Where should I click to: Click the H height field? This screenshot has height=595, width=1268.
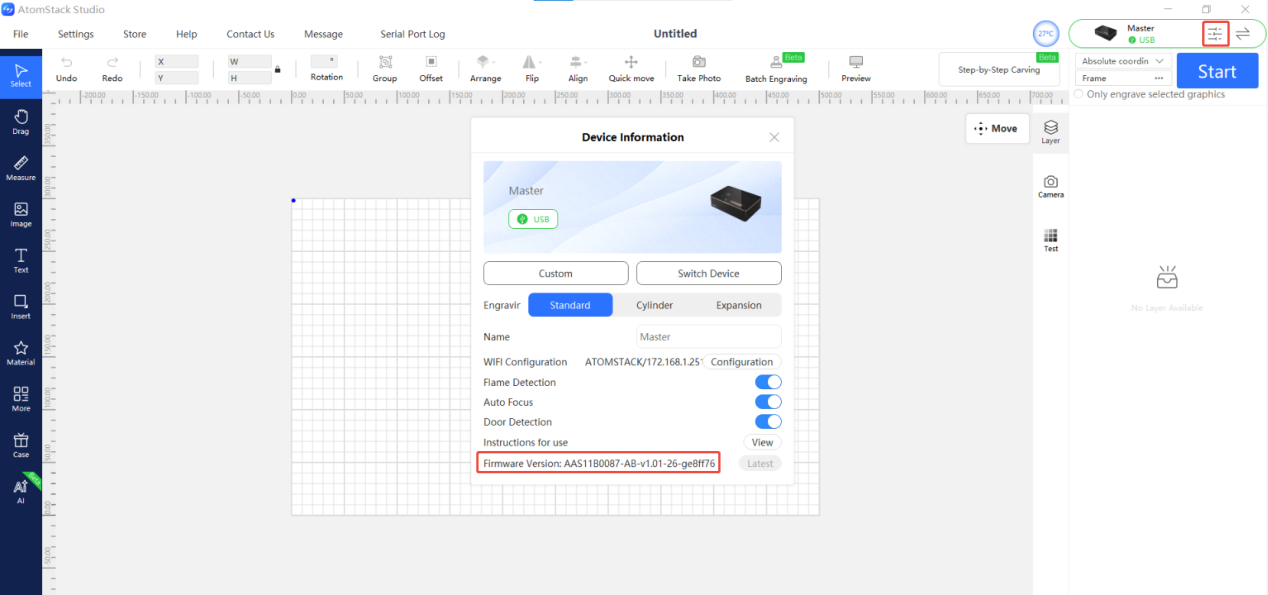(x=249, y=78)
